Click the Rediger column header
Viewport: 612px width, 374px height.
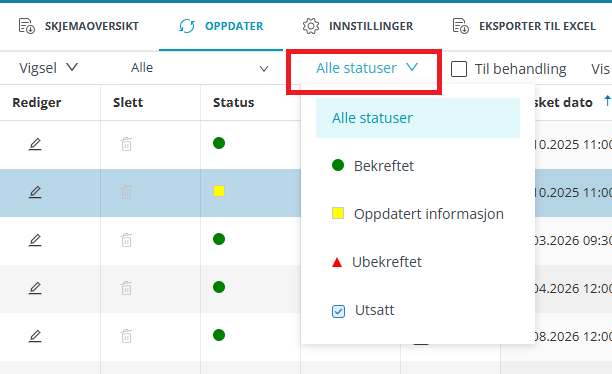click(37, 103)
